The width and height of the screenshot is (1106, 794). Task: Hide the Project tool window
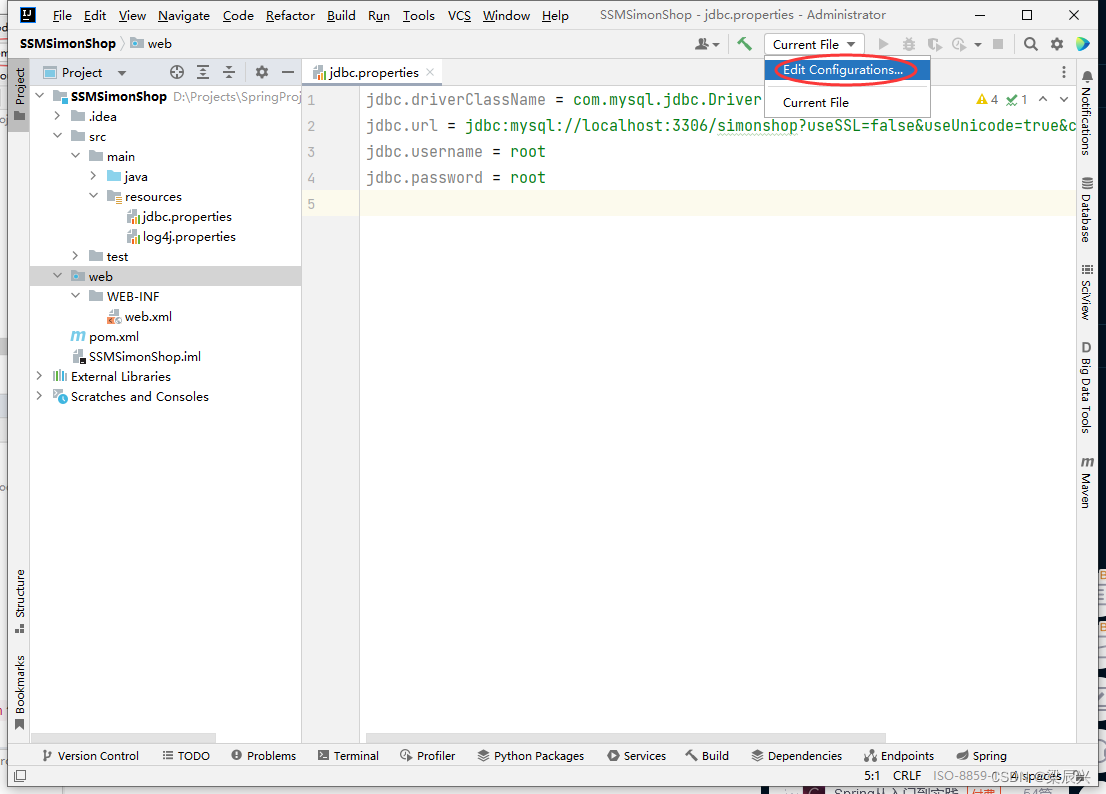288,72
